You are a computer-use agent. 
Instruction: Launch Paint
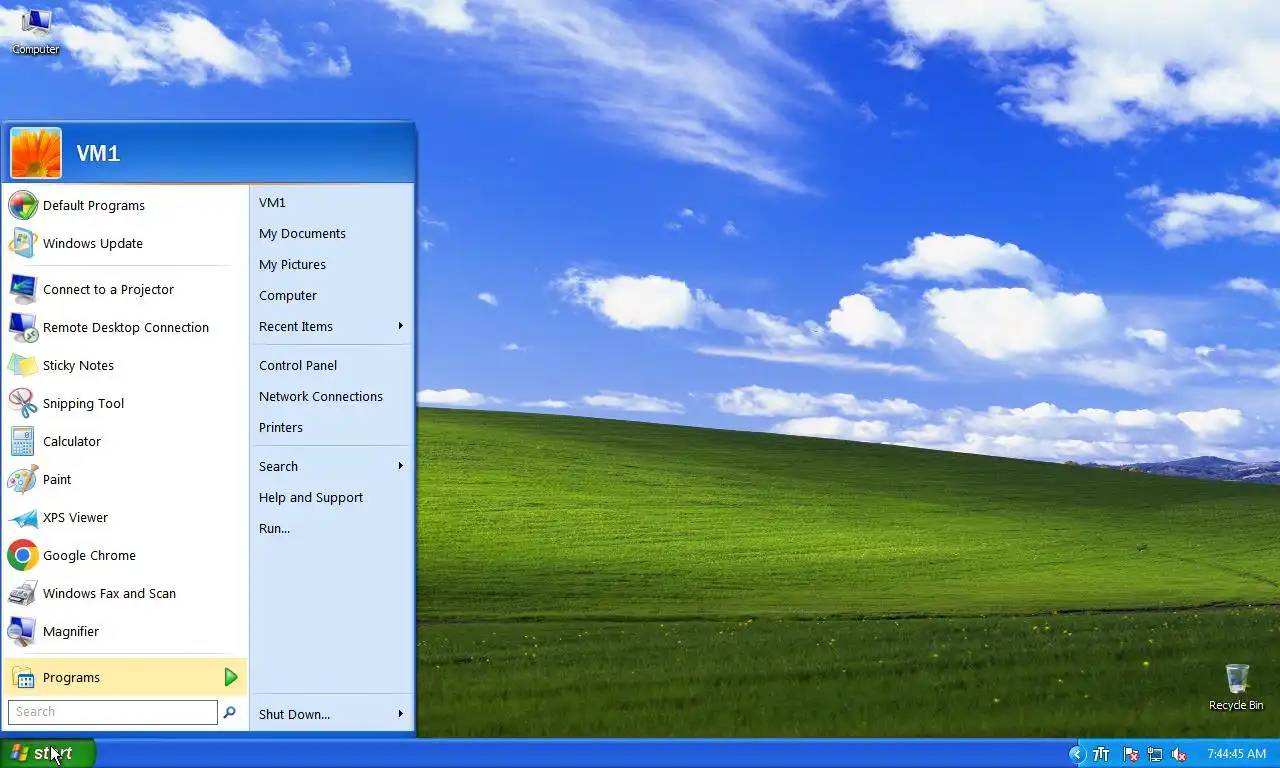coord(125,479)
